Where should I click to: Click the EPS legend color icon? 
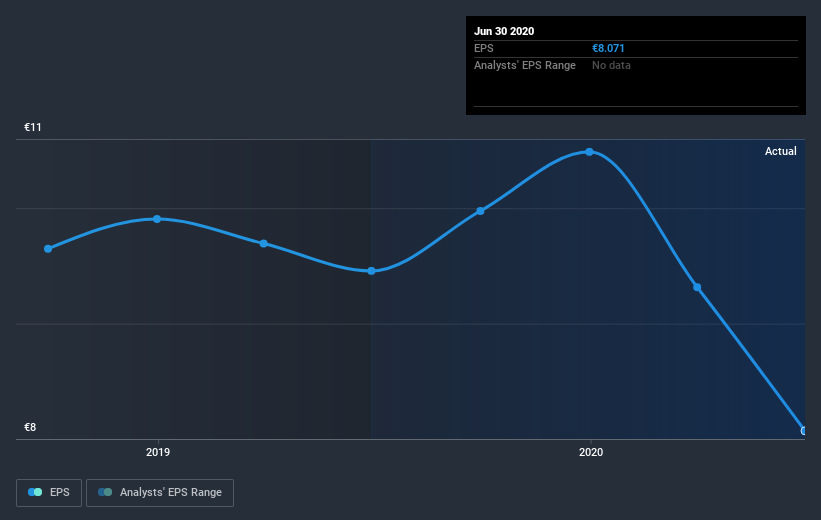coord(35,492)
